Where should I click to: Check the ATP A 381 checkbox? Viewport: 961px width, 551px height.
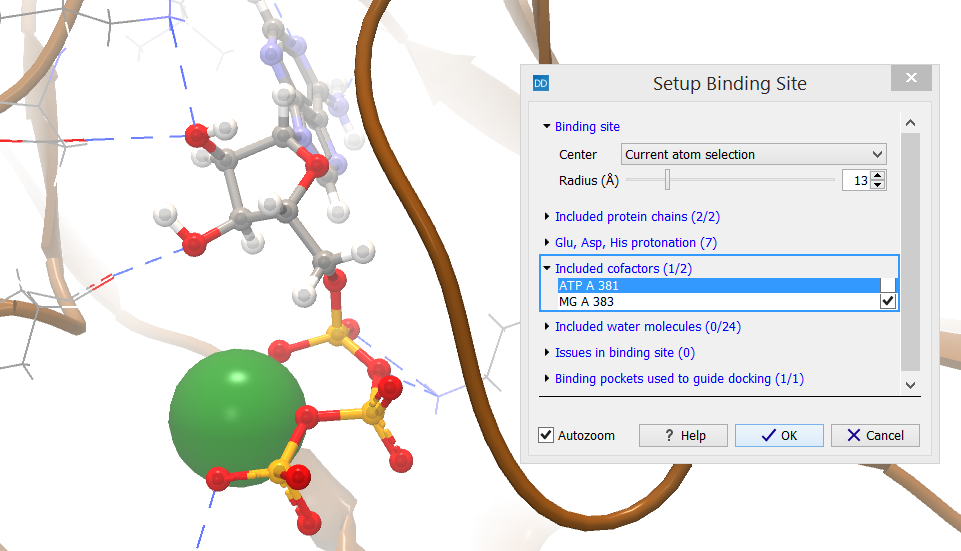[x=887, y=286]
